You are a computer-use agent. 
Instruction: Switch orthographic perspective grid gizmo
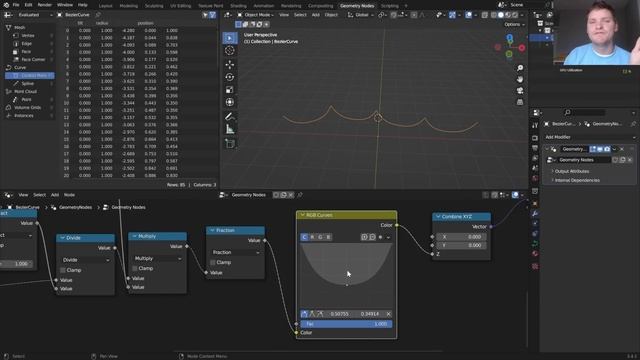(520, 102)
